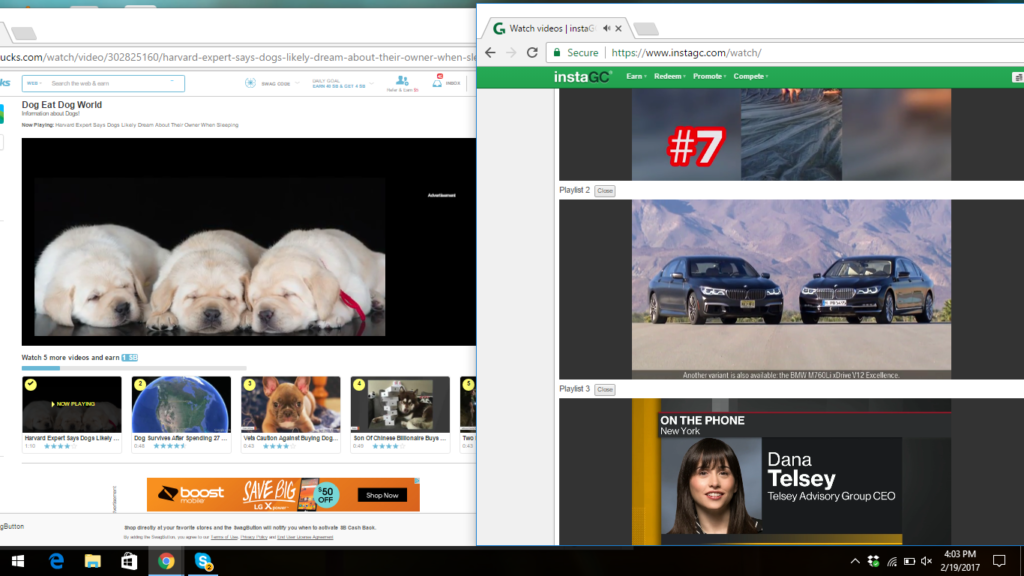Viewport: 1024px width, 576px height.
Task: Open the Redeem dropdown menu
Action: 669,76
